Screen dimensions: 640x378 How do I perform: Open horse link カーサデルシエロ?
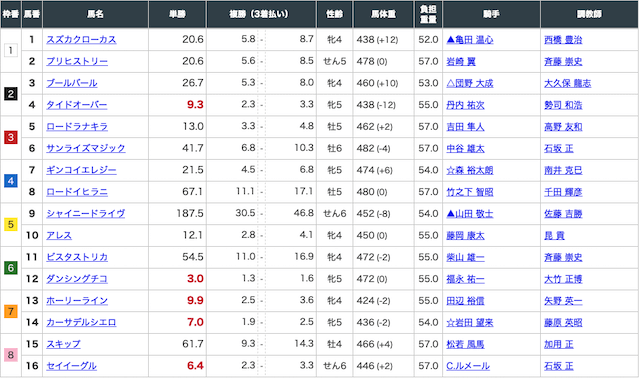[81, 322]
